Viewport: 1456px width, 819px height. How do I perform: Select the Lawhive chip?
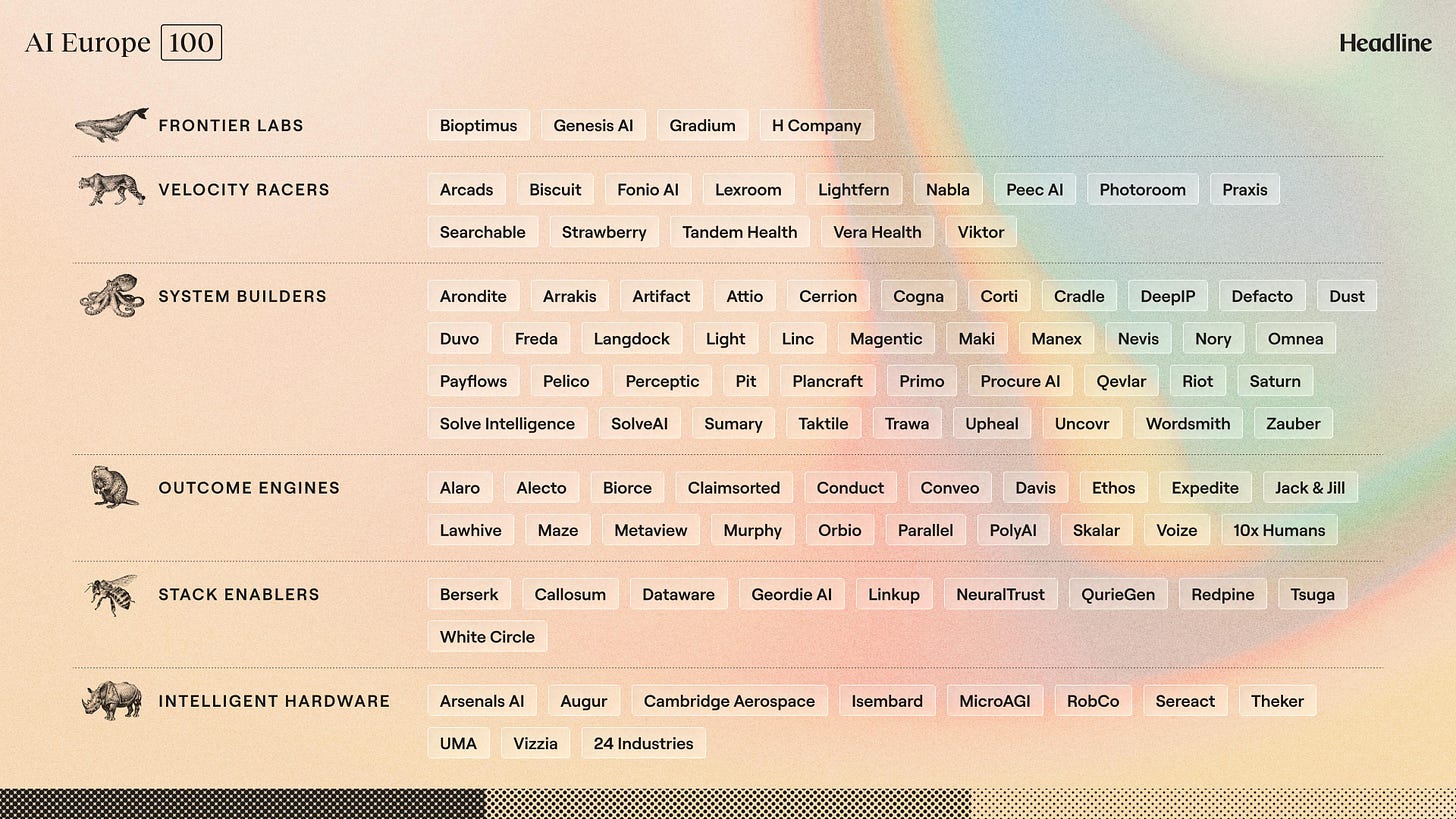coord(471,530)
